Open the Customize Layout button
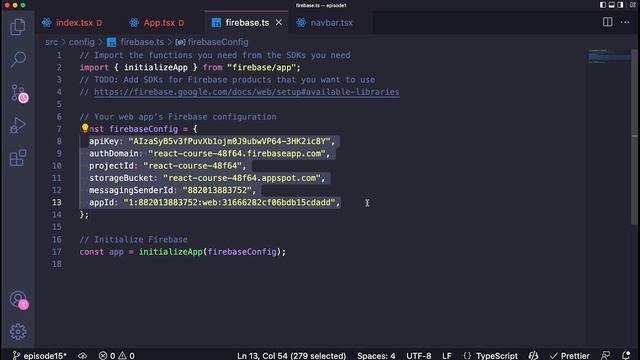The image size is (640, 360). tap(633, 5)
